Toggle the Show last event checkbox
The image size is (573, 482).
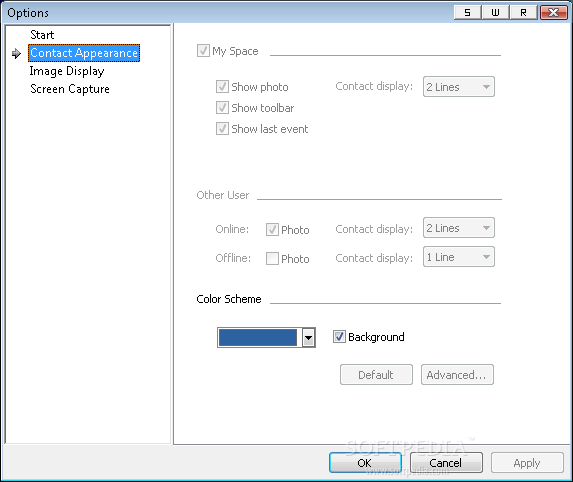point(222,129)
